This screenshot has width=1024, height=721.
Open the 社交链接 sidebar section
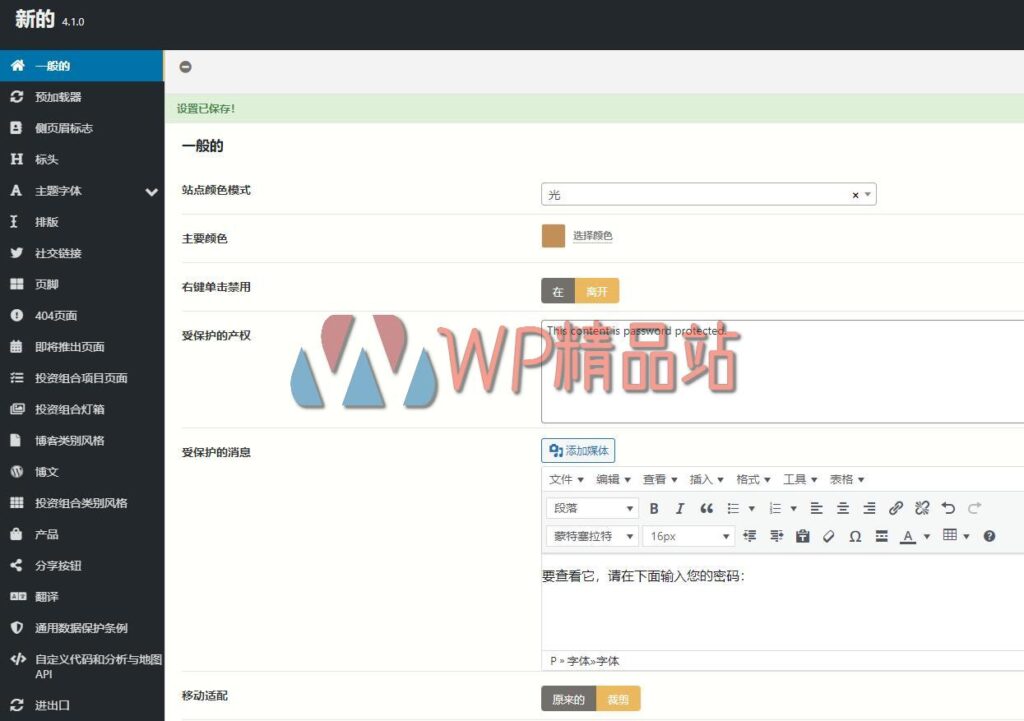pyautogui.click(x=58, y=253)
